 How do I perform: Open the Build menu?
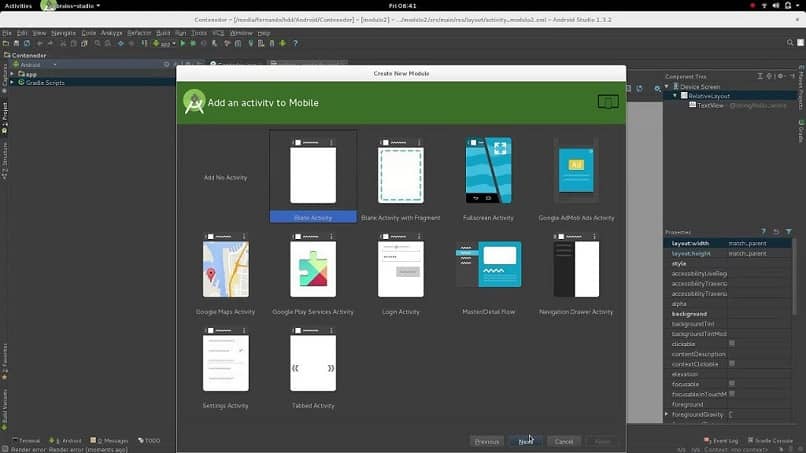tap(163, 33)
